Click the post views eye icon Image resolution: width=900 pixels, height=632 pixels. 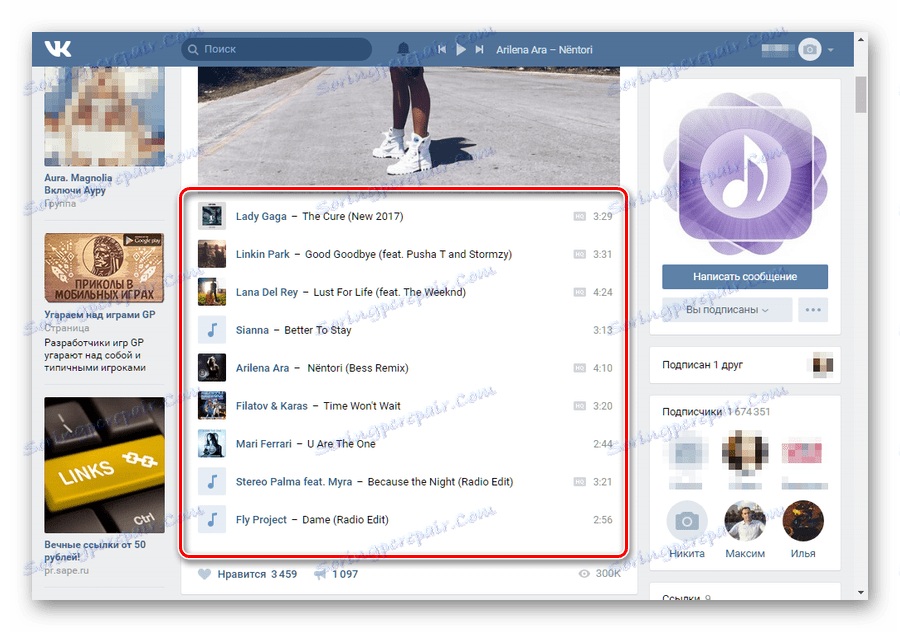(584, 573)
